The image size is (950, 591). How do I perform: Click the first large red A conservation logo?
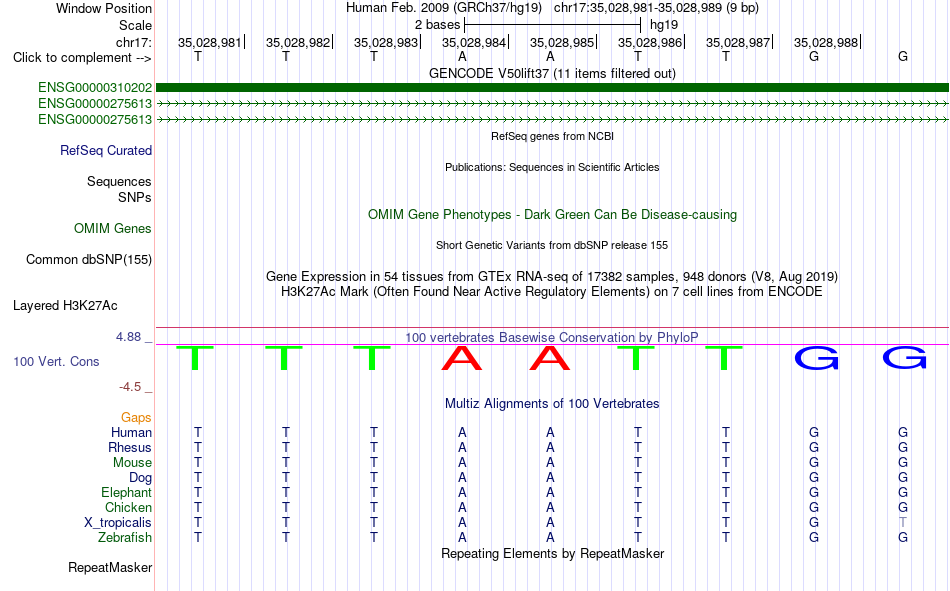click(x=462, y=358)
